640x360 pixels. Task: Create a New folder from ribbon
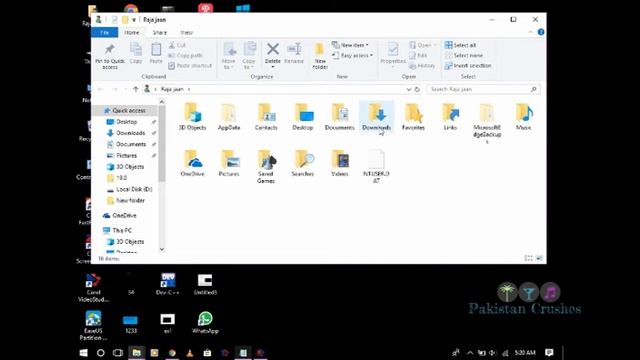320,56
